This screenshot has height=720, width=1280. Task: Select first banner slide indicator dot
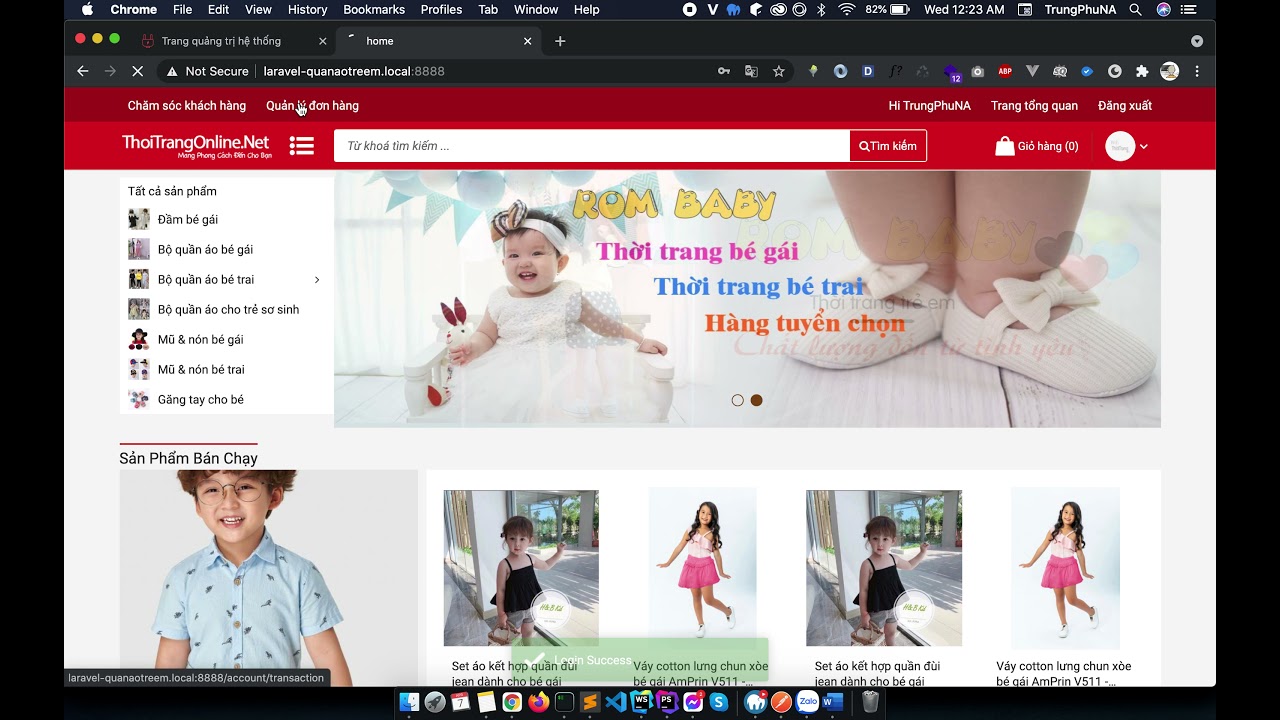pyautogui.click(x=738, y=400)
